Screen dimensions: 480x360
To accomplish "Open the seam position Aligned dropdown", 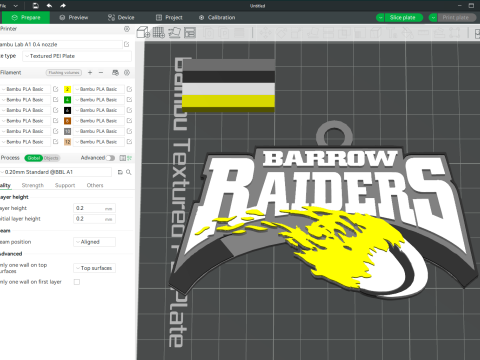I will click(94, 242).
